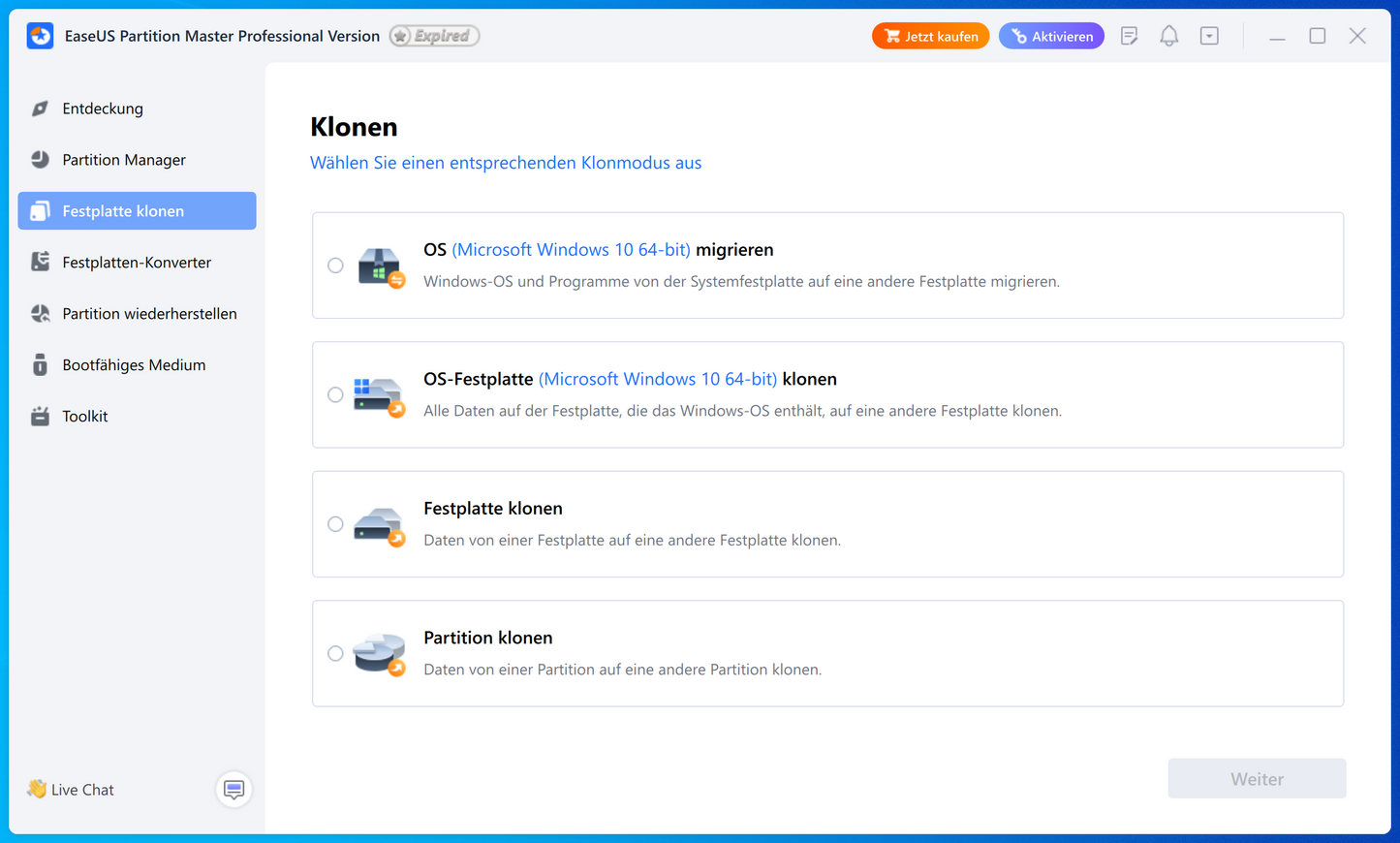This screenshot has width=1400, height=843.
Task: Close the EaseUS Partition Master window
Action: coord(1357,36)
